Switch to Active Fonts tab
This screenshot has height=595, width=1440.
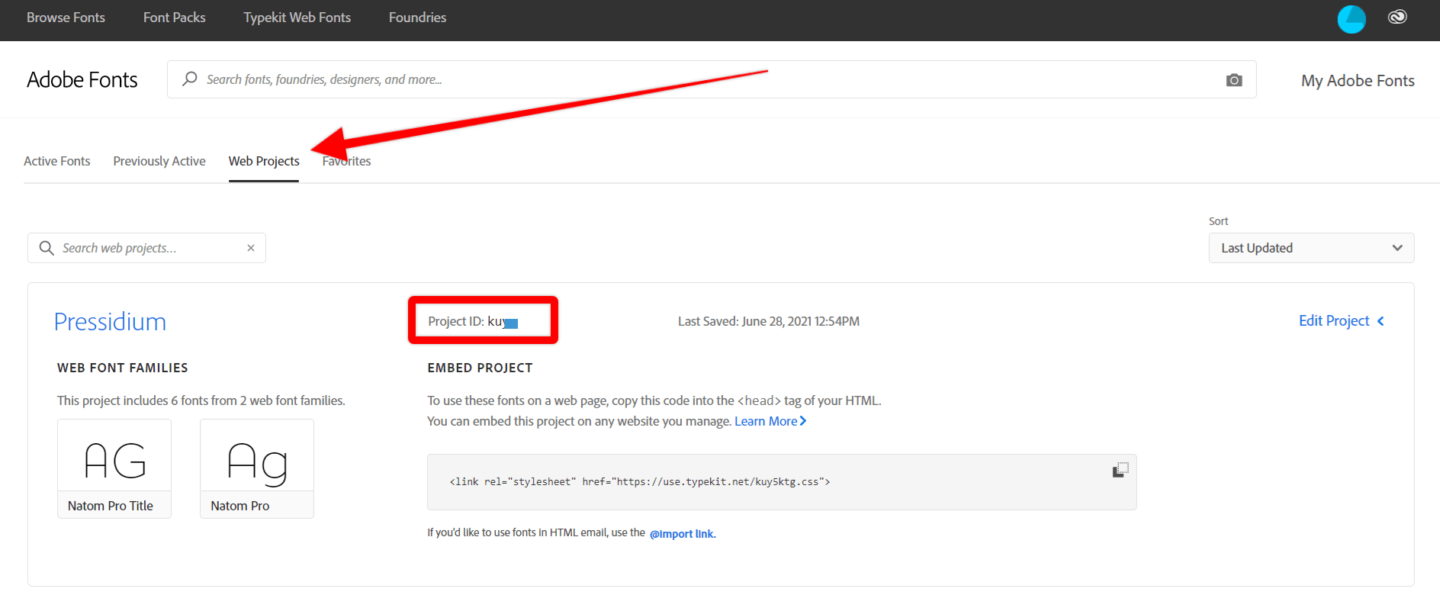(57, 161)
